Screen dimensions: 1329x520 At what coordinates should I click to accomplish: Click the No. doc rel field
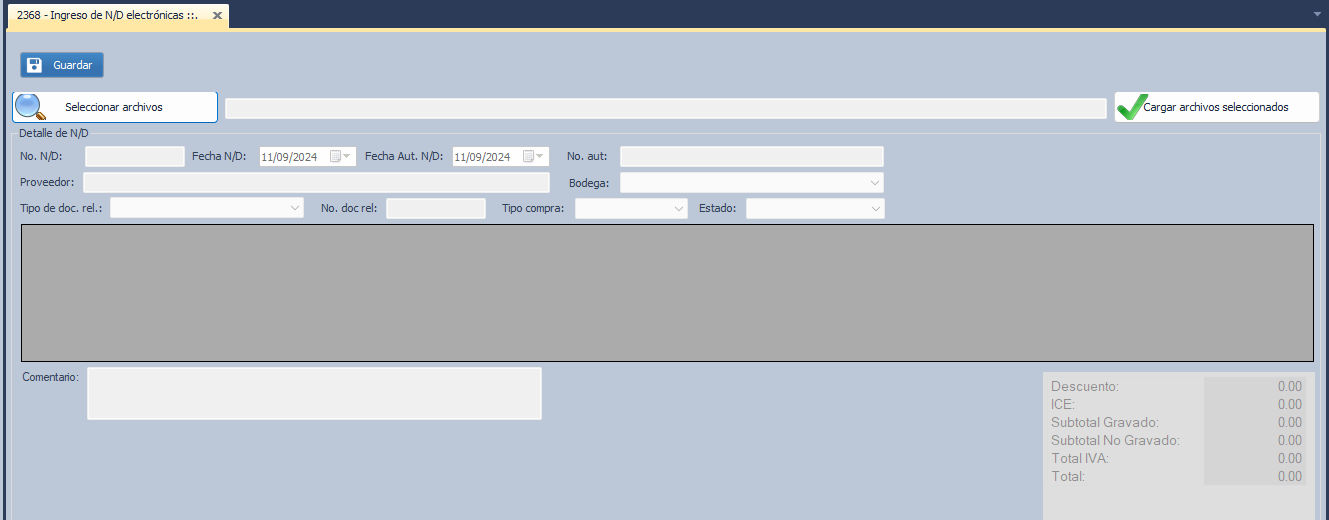point(435,208)
